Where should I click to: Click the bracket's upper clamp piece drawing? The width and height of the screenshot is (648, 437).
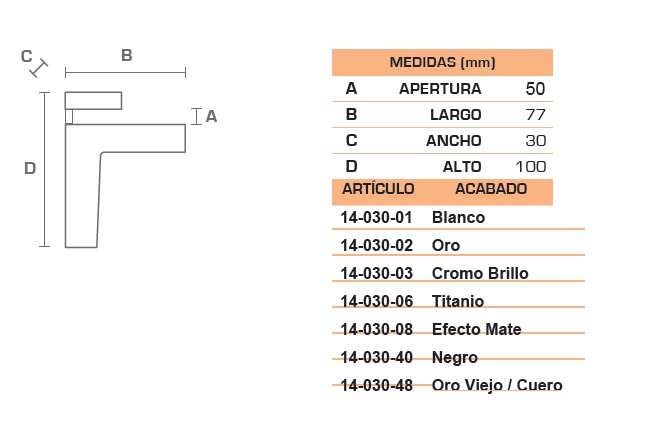click(93, 101)
